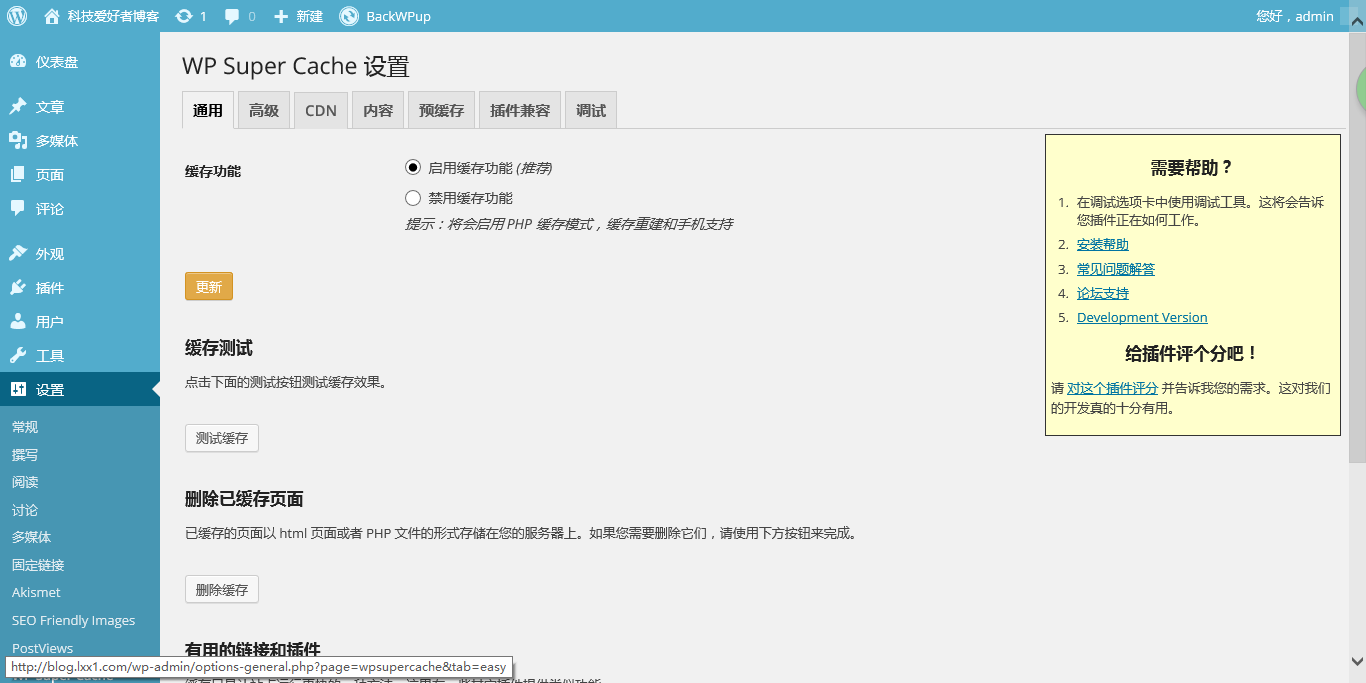Switch to the 内容 tab
This screenshot has width=1366, height=683.
[378, 110]
